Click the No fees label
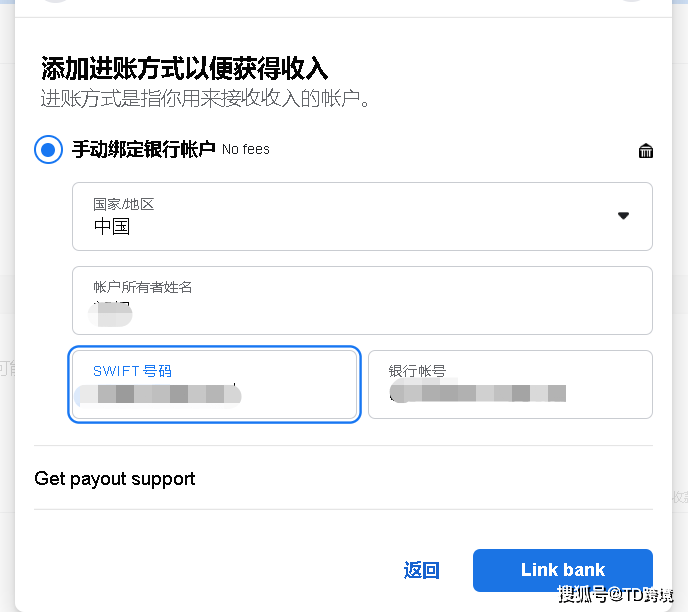 point(246,150)
